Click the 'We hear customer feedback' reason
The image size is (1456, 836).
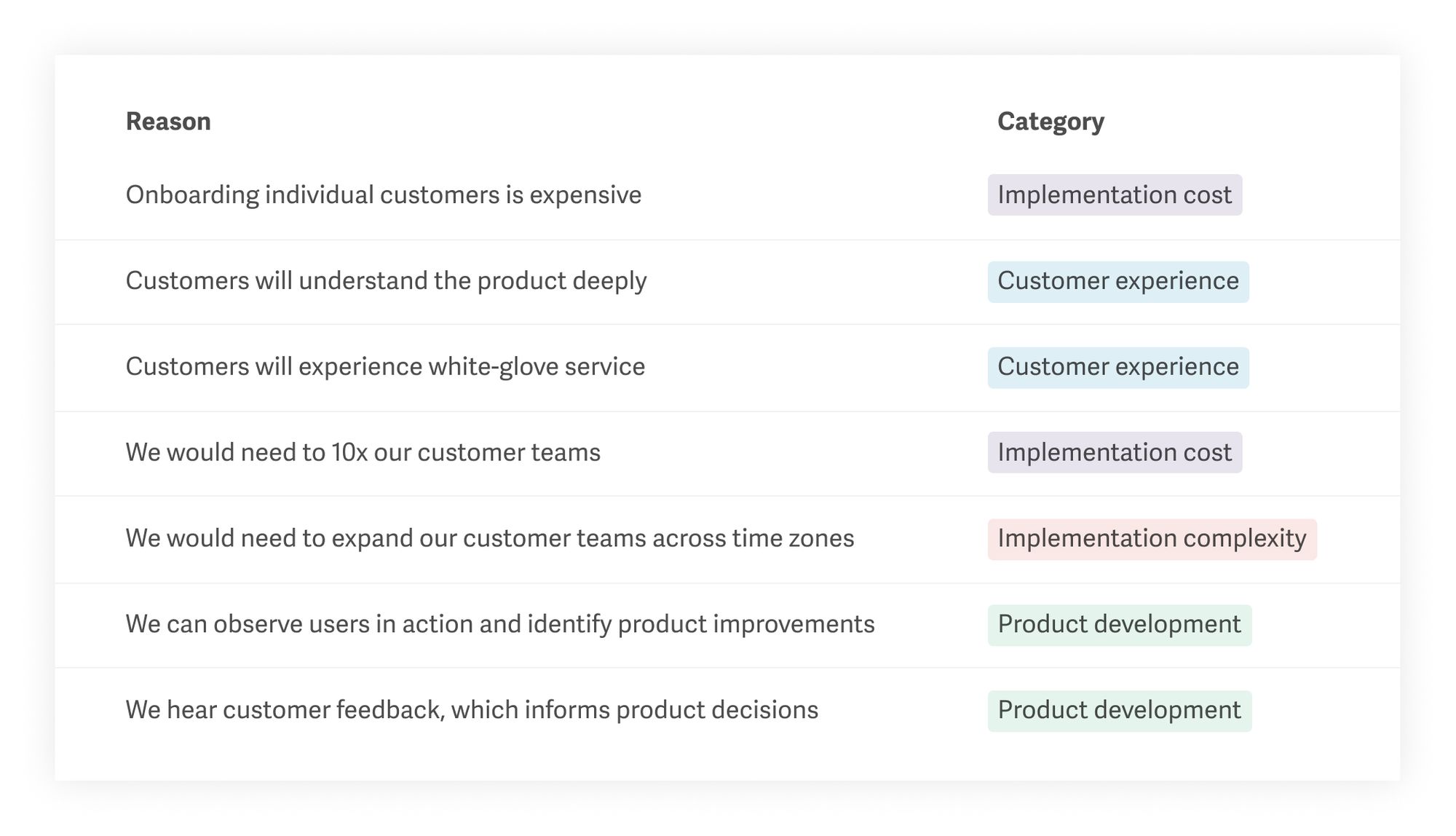[472, 711]
